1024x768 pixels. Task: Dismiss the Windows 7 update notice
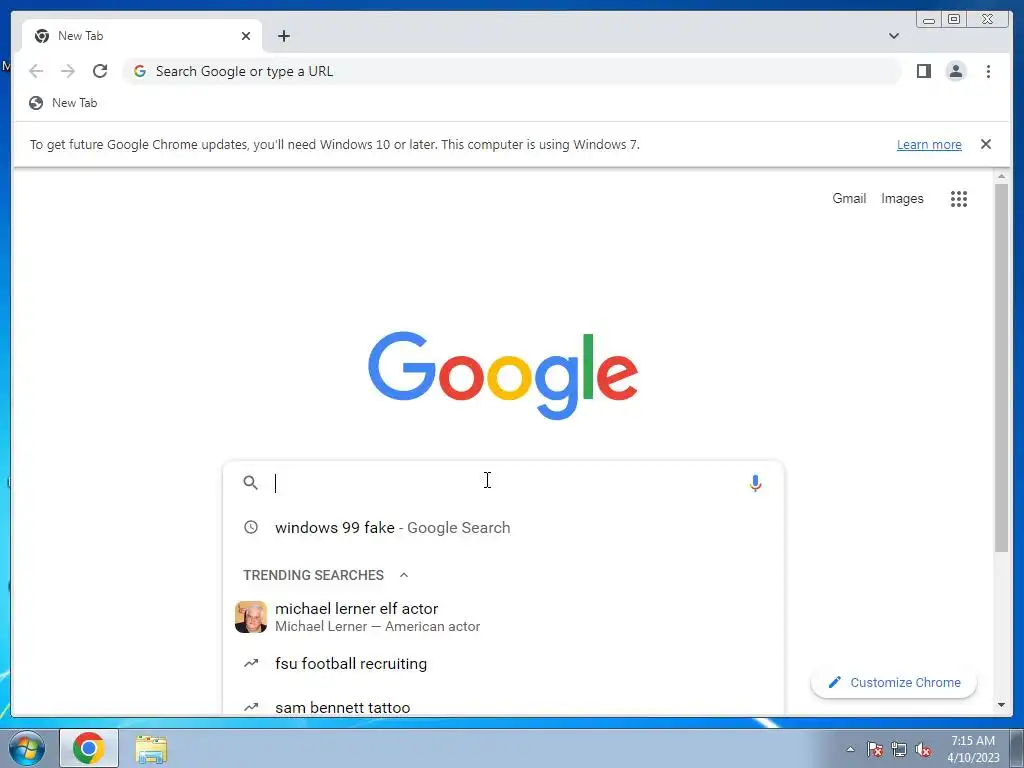(x=985, y=144)
